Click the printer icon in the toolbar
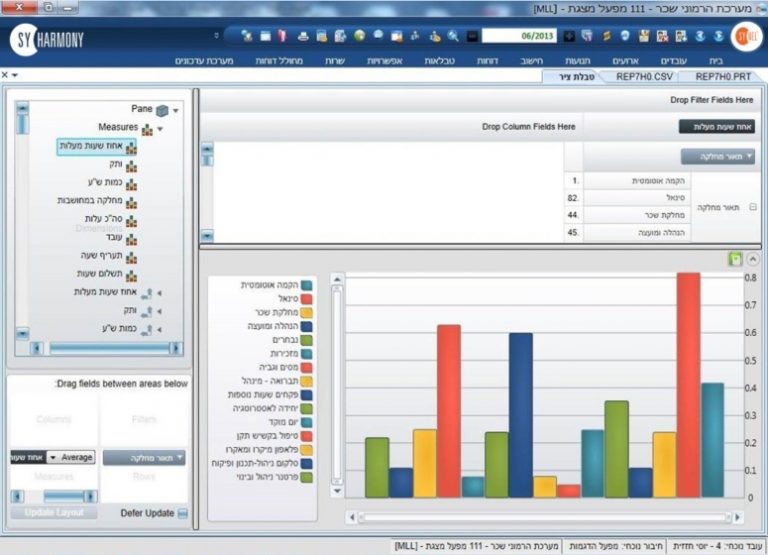Viewport: 768px width, 555px height. 303,36
